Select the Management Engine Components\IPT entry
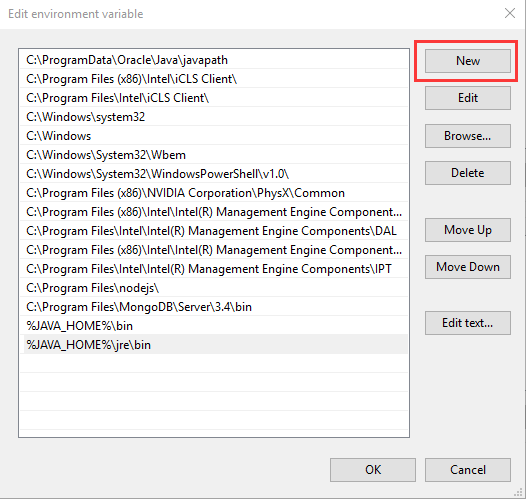Screen dimensions: 526x499 214,269
